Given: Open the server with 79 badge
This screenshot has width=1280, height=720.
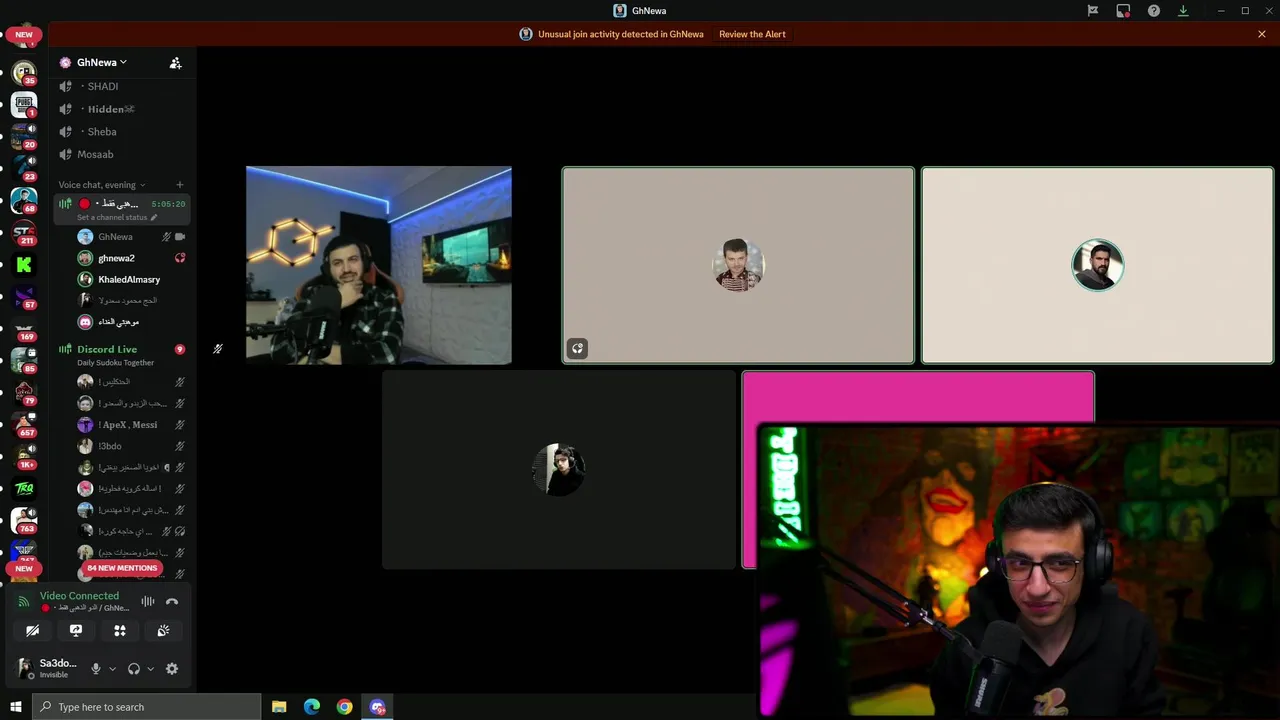Looking at the screenshot, I should pyautogui.click(x=24, y=392).
